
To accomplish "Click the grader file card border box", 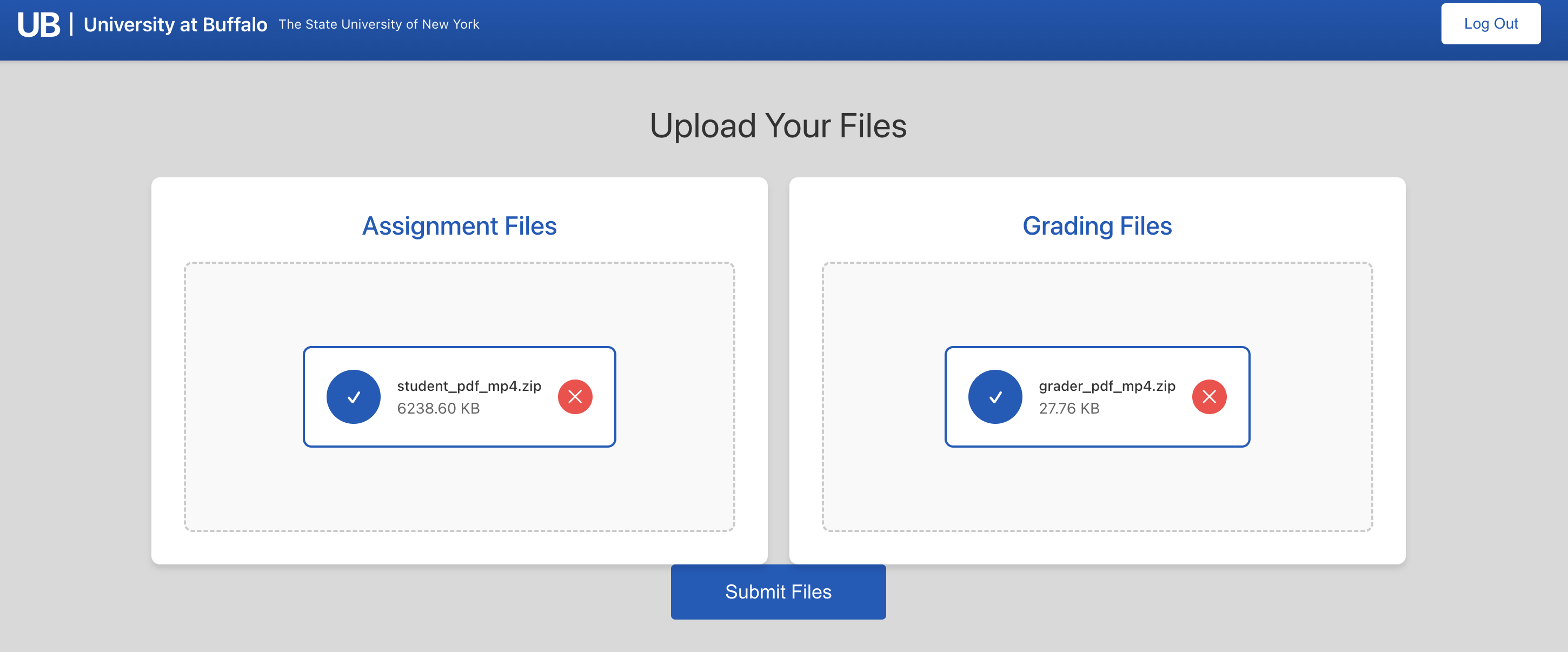I will point(1097,435).
